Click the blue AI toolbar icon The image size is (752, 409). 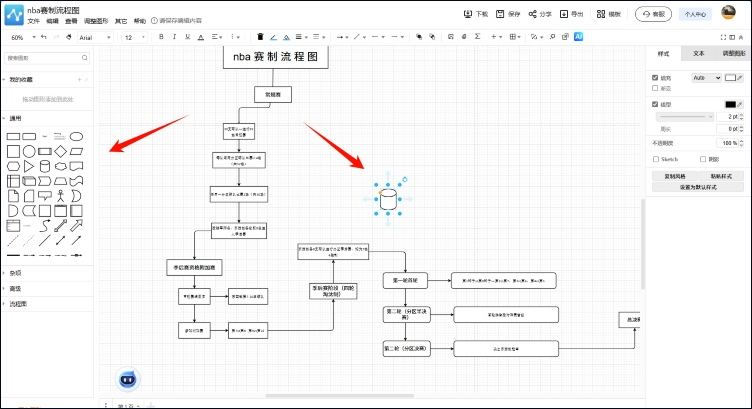pos(578,36)
